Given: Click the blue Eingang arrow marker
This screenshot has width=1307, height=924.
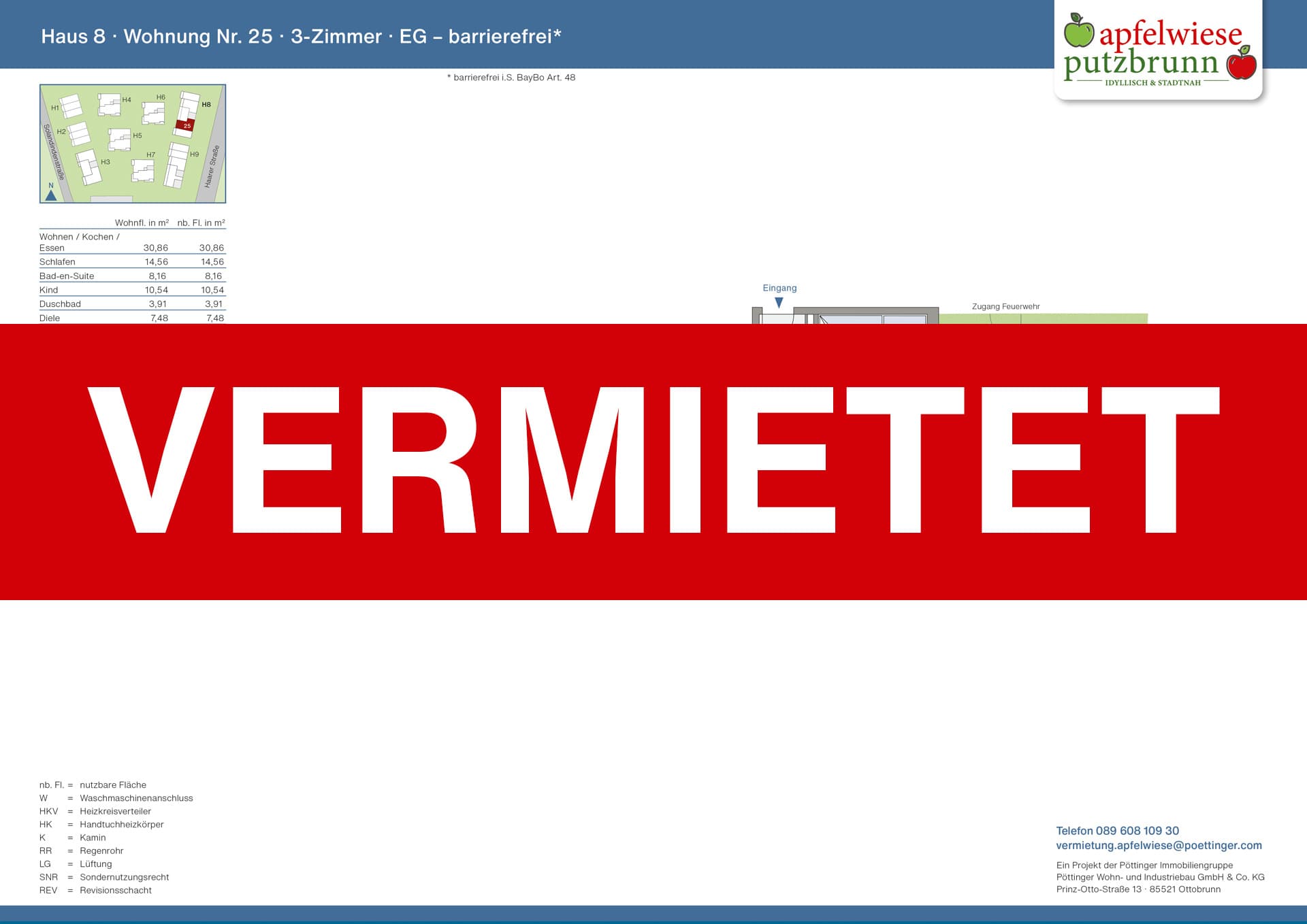Looking at the screenshot, I should pyautogui.click(x=779, y=303).
